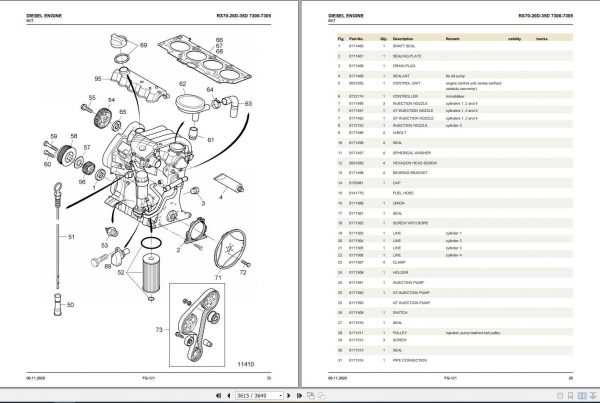Switch to continuous page layout
This screenshot has width=600, height=403.
pos(571,395)
